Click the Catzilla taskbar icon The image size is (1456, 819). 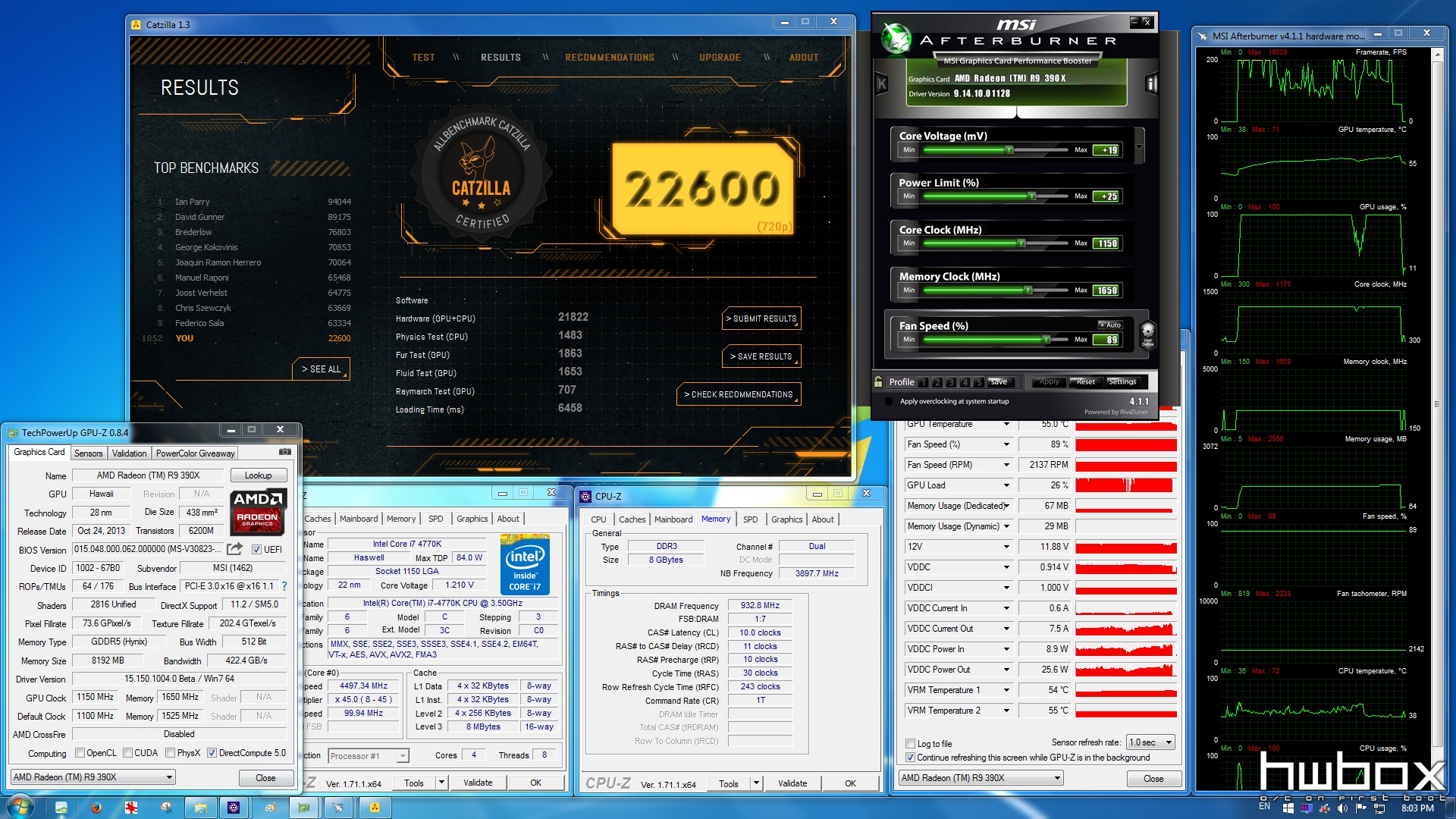tap(374, 808)
